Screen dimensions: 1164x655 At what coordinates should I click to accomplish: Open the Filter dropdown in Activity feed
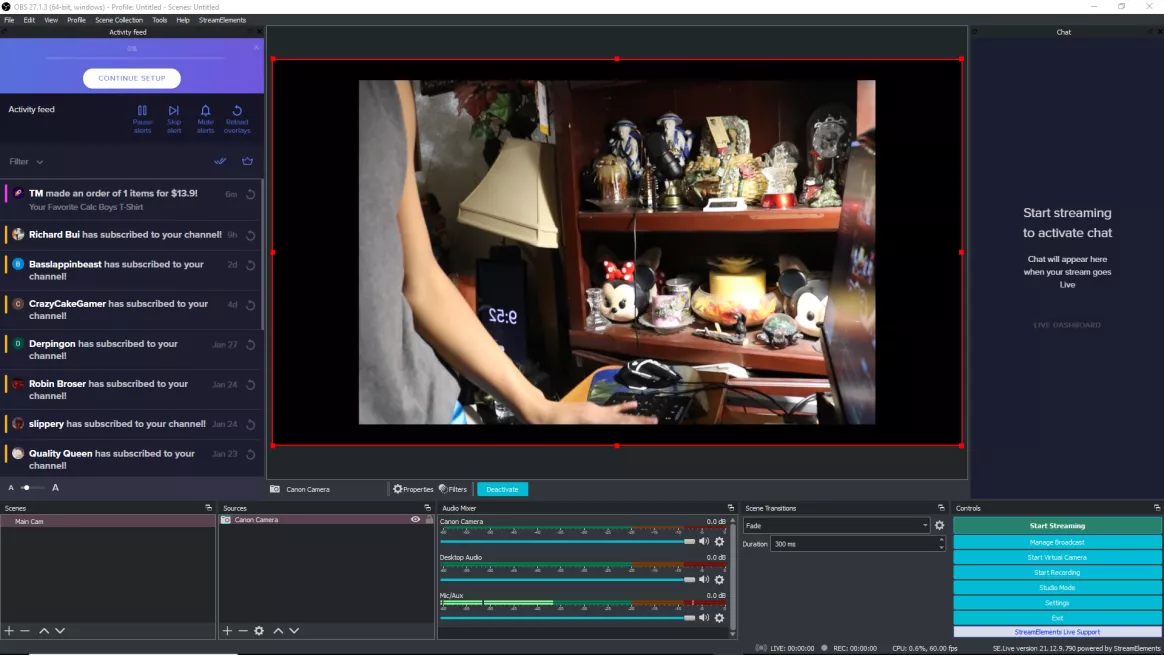[26, 162]
